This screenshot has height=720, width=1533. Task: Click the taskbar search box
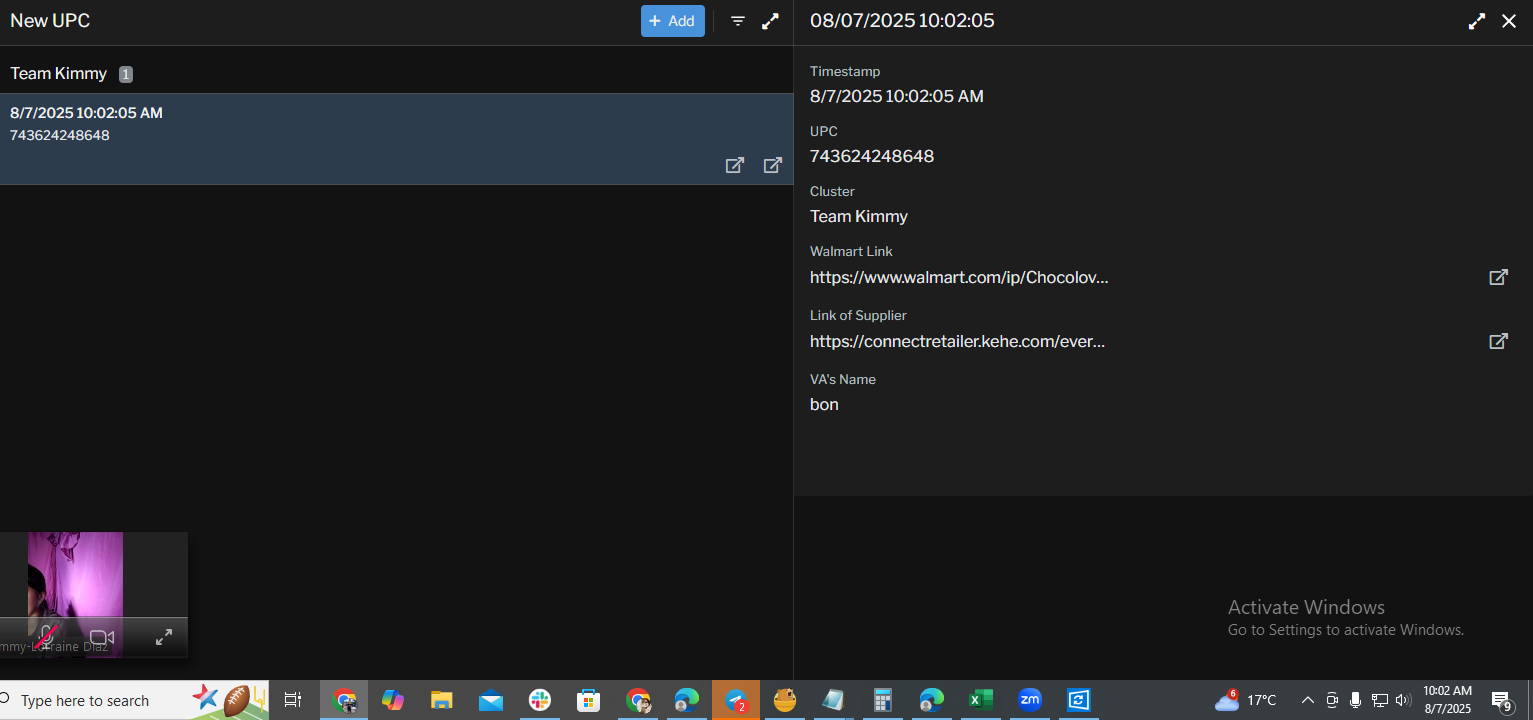[85, 700]
